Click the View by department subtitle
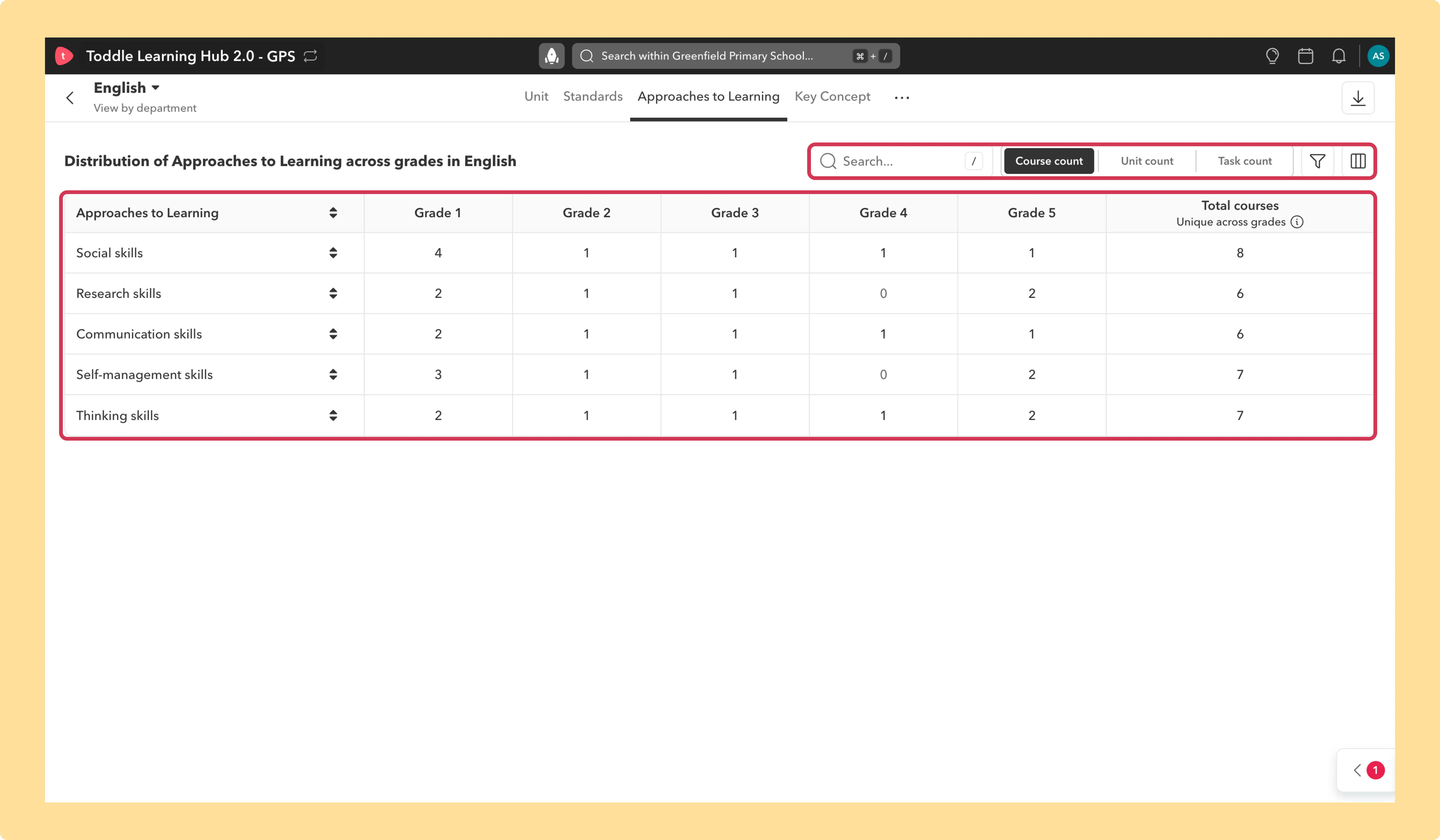This screenshot has width=1440, height=840. (145, 108)
